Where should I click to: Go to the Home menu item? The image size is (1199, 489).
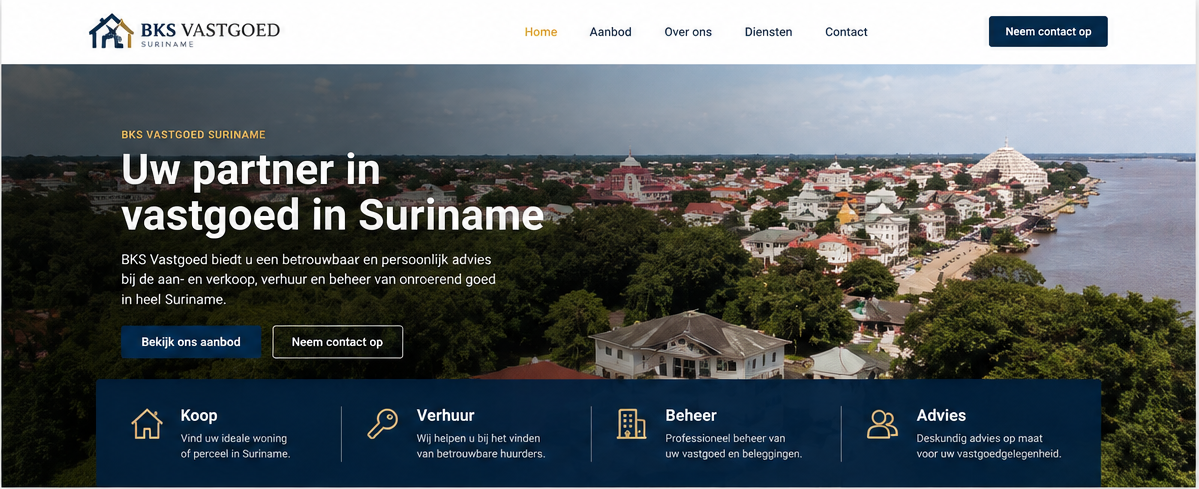click(541, 32)
